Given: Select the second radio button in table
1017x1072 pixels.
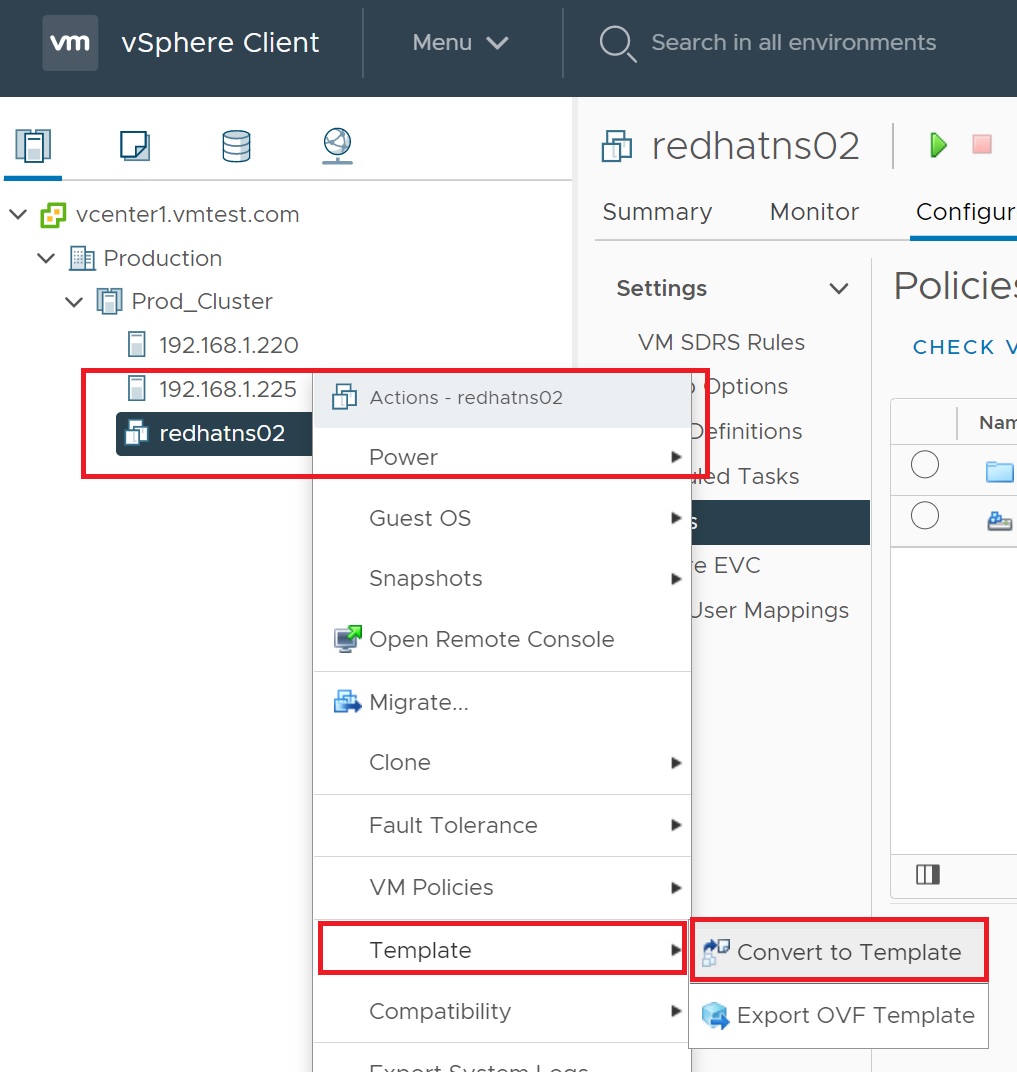Looking at the screenshot, I should pyautogui.click(x=925, y=516).
